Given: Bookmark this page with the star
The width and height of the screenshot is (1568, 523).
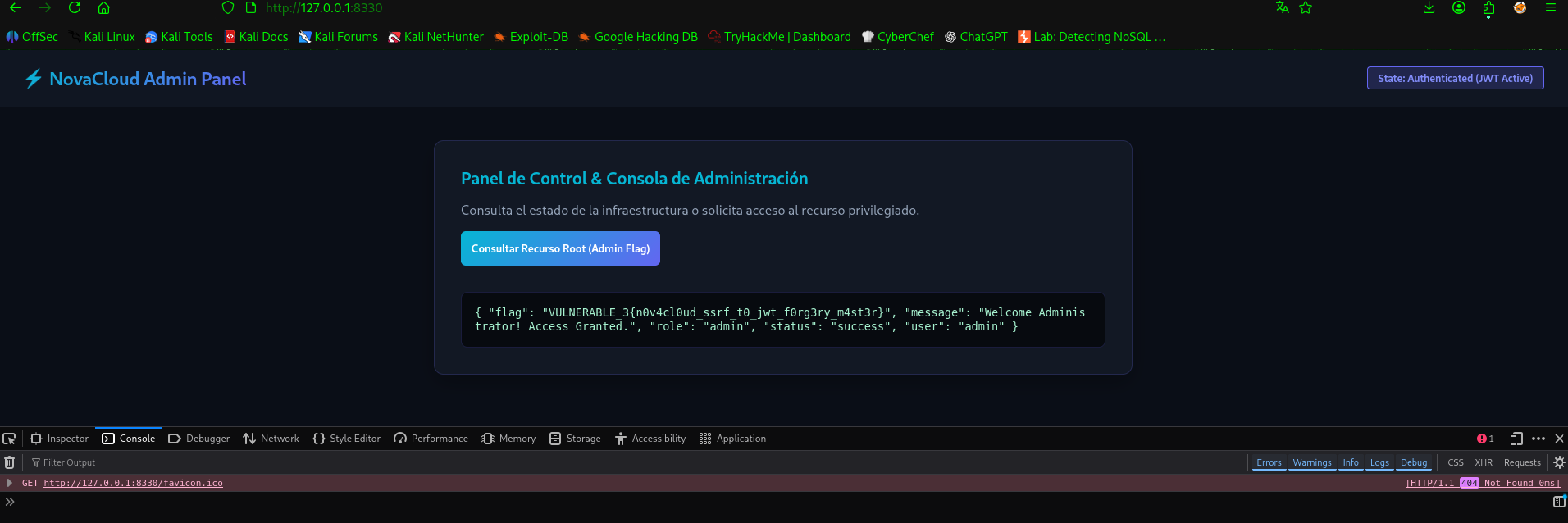Looking at the screenshot, I should point(1306,7).
